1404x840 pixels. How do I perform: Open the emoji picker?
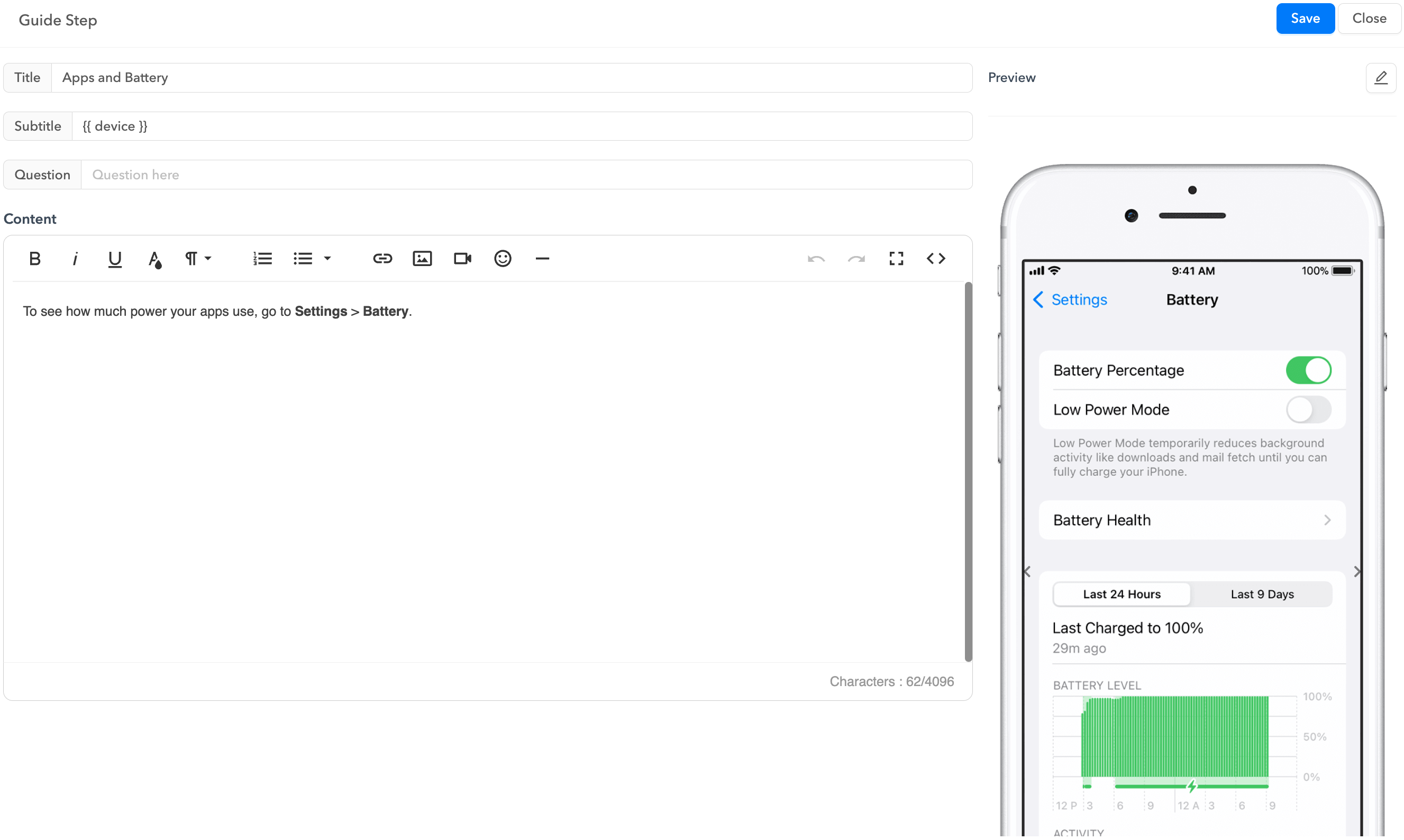pyautogui.click(x=503, y=259)
